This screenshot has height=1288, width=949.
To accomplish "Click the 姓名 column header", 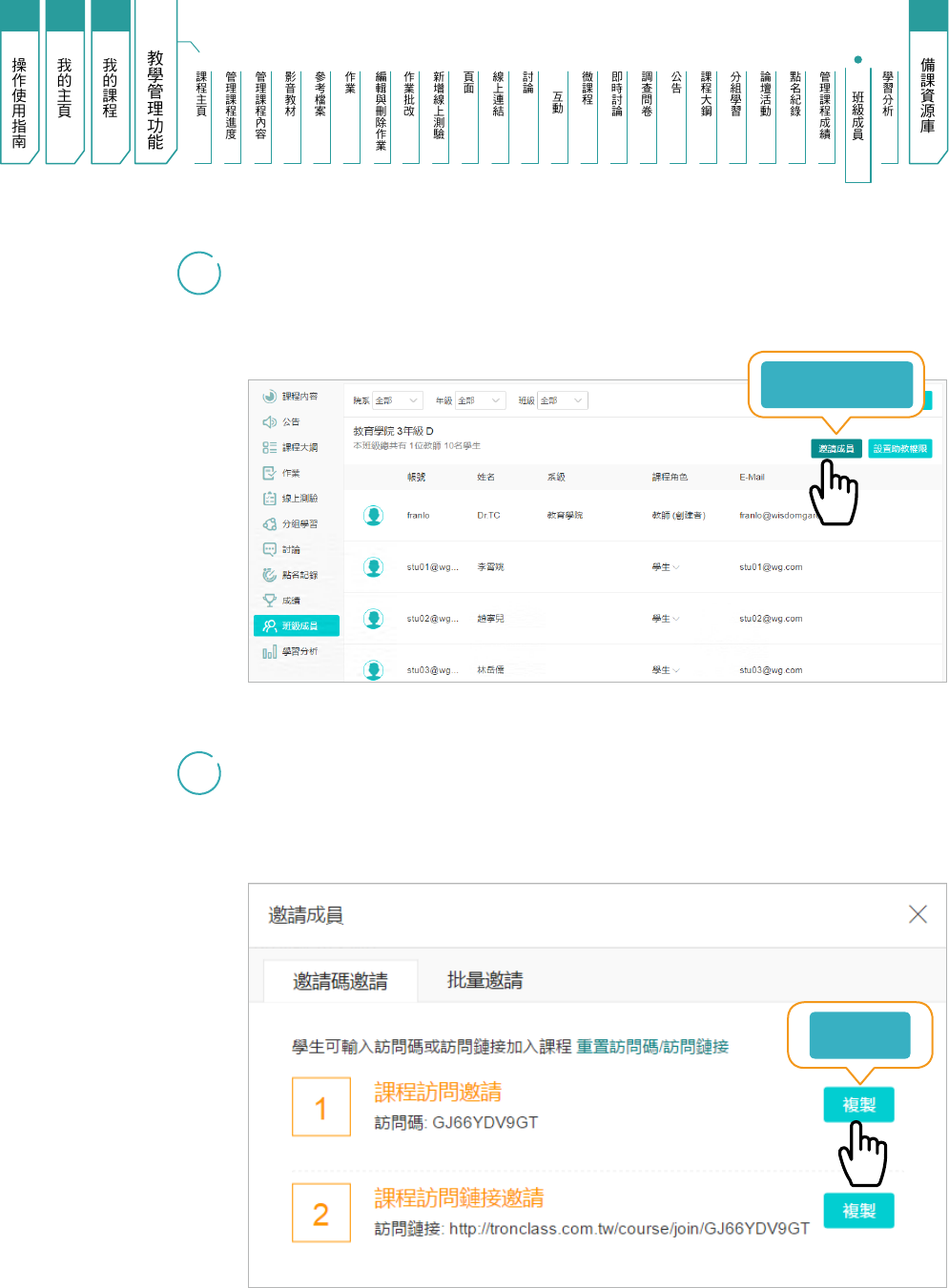I will click(x=486, y=477).
